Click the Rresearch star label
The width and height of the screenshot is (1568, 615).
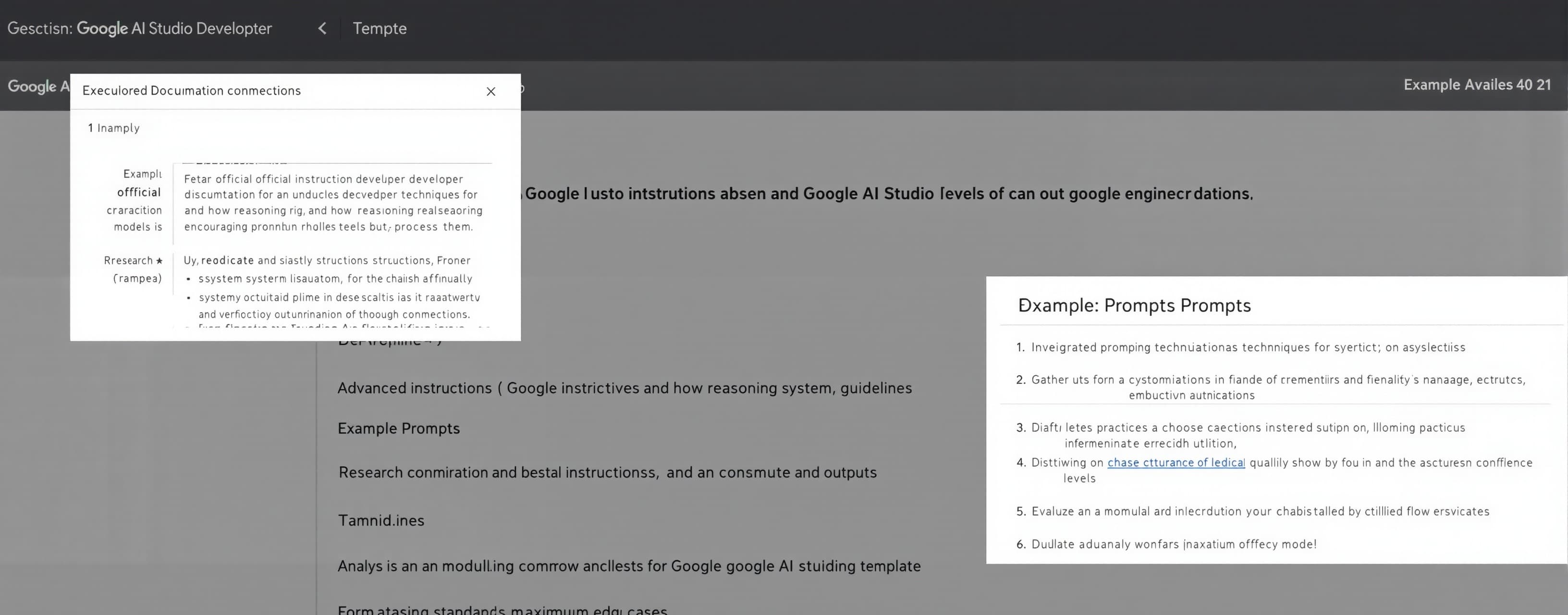[133, 260]
